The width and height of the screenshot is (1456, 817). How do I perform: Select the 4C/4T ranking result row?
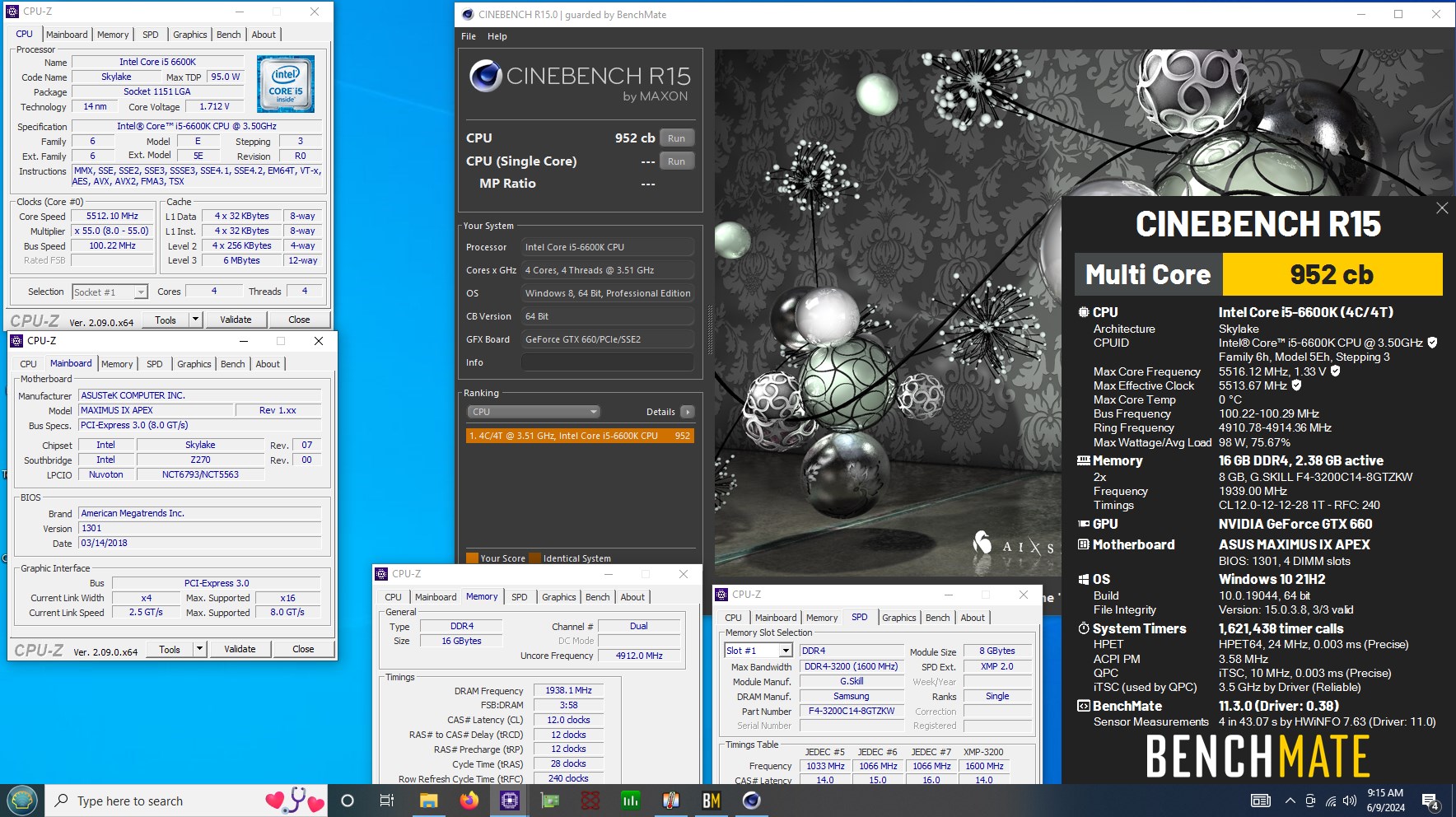(x=580, y=436)
